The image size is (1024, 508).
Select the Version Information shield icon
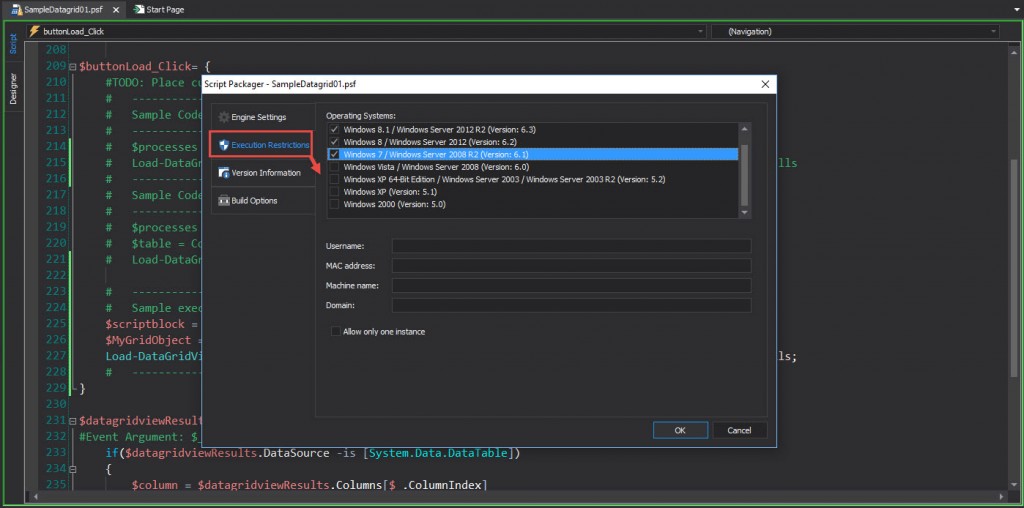click(223, 173)
